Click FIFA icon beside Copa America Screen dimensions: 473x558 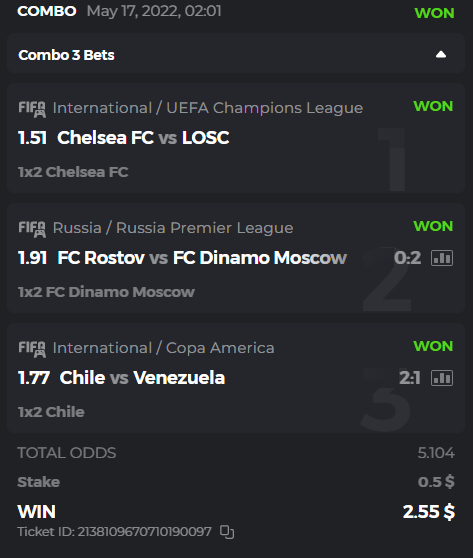click(x=32, y=349)
